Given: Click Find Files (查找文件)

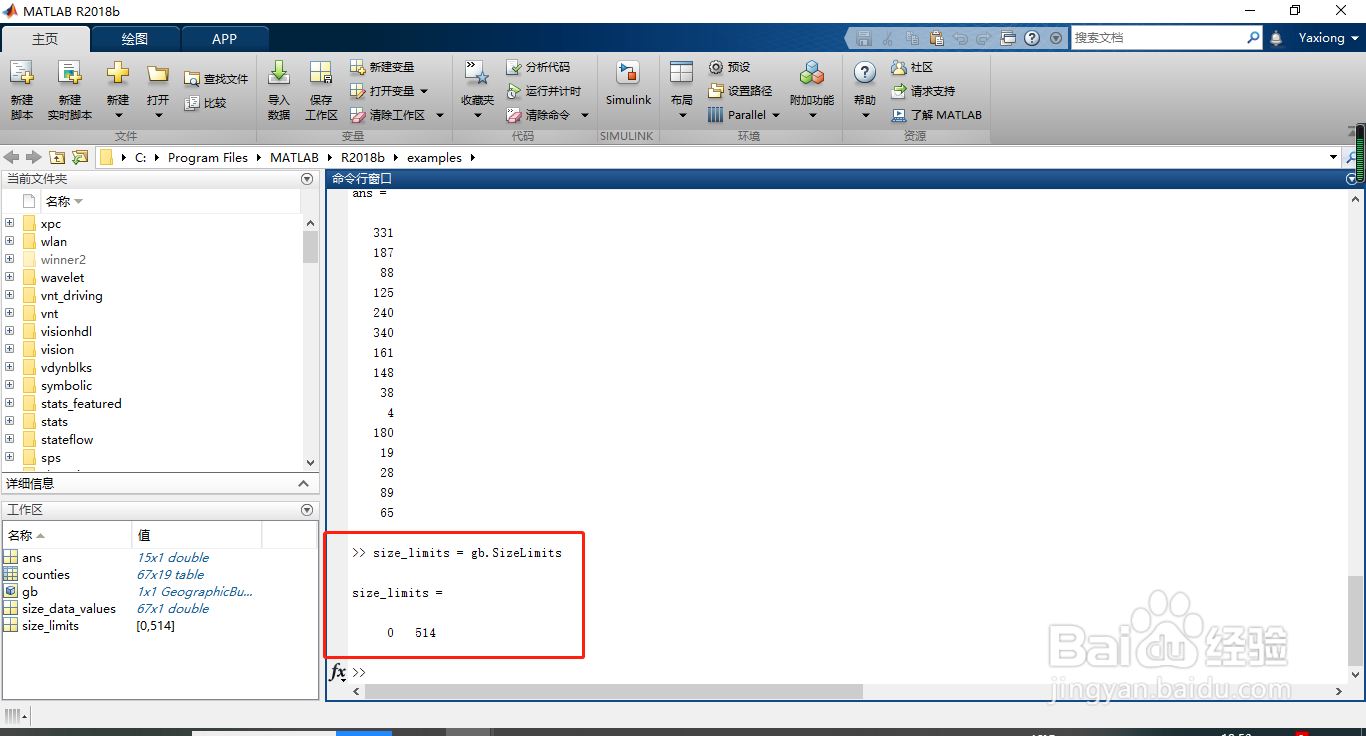Looking at the screenshot, I should (x=215, y=79).
